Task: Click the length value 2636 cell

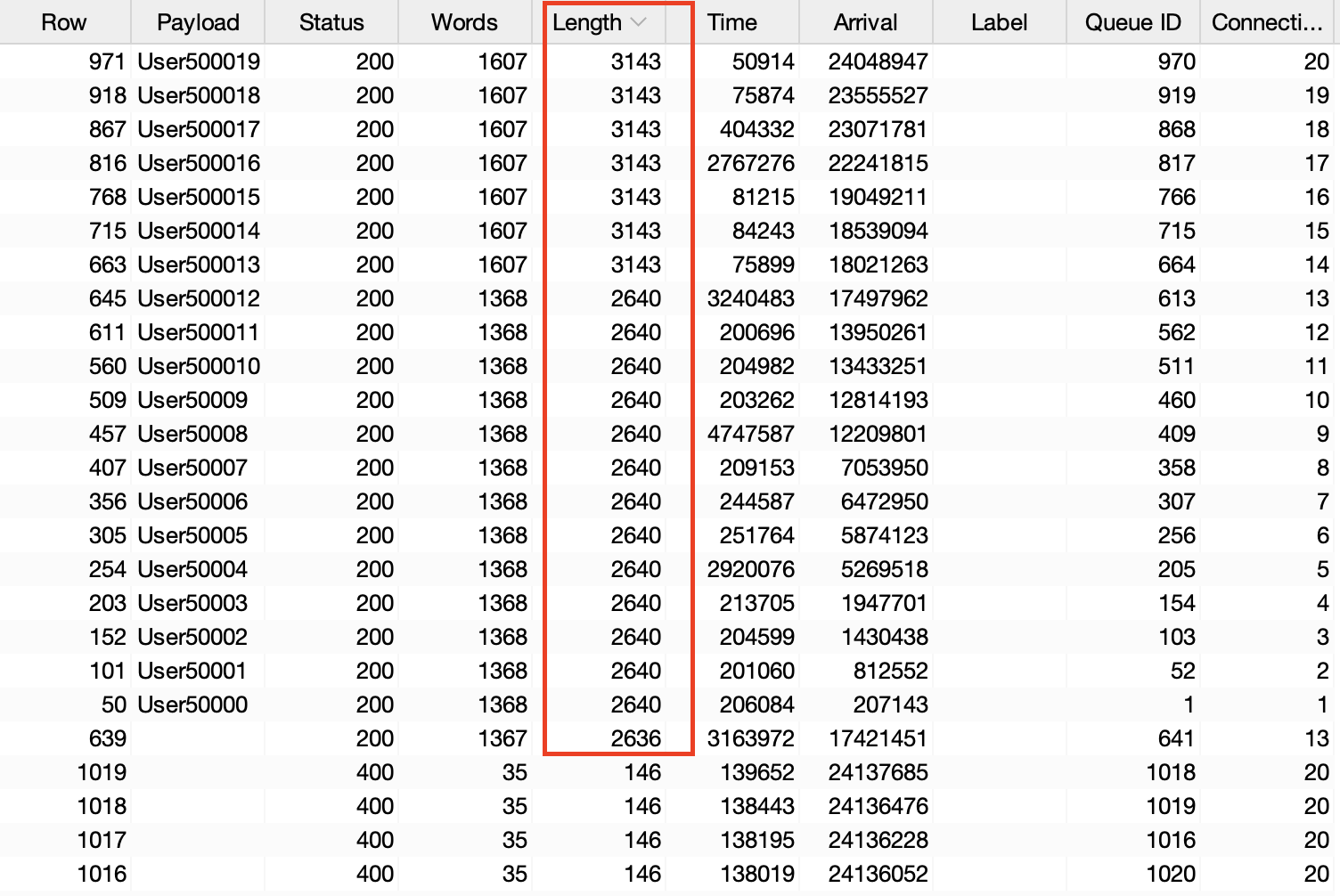Action: click(635, 738)
